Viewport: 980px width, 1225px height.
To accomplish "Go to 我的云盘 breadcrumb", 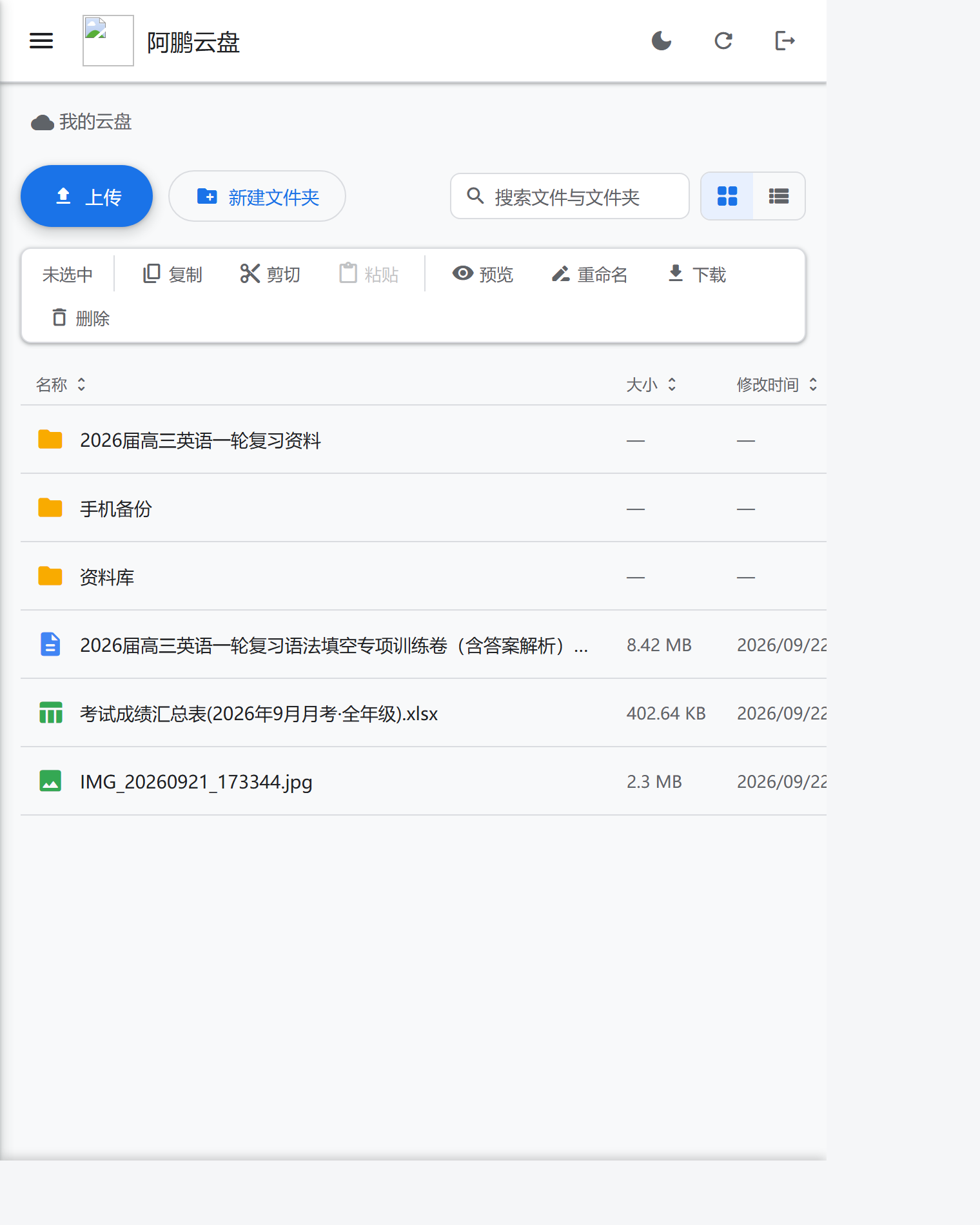I will pyautogui.click(x=95, y=122).
